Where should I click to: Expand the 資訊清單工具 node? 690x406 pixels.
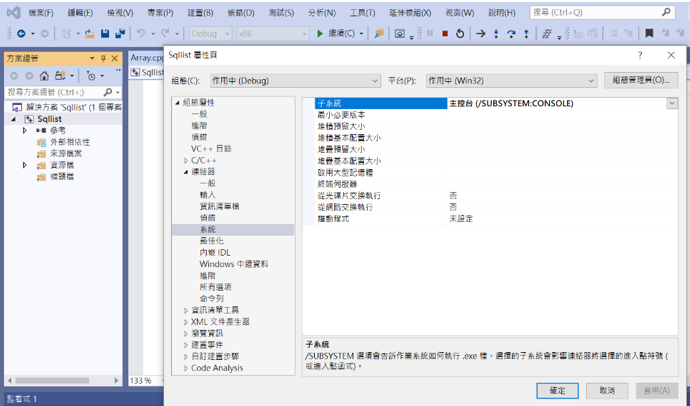(186, 311)
